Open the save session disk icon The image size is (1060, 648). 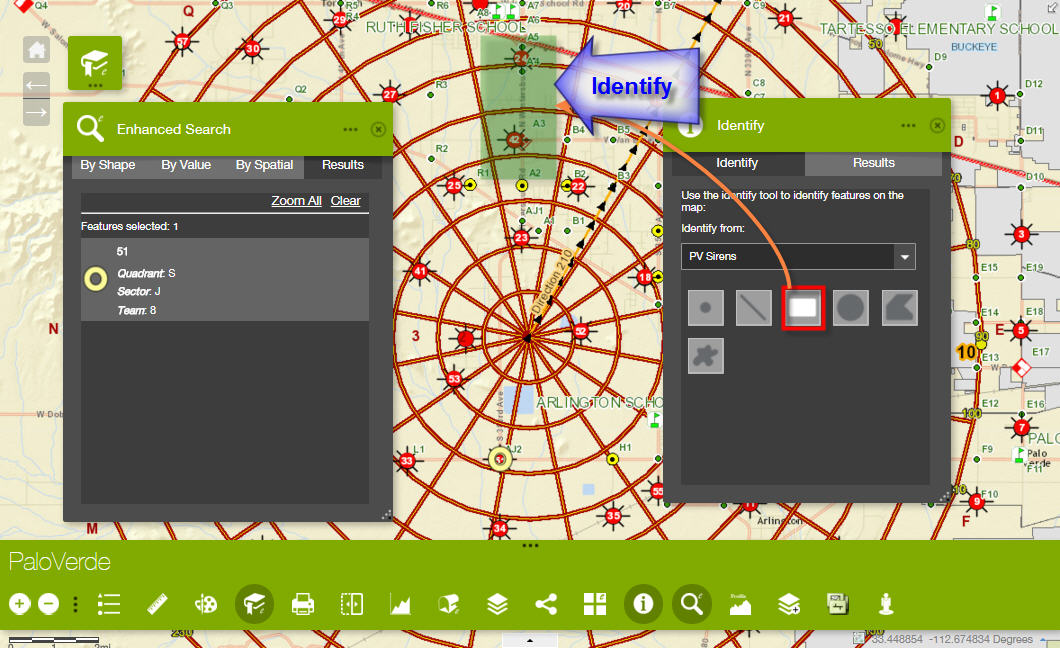(838, 603)
